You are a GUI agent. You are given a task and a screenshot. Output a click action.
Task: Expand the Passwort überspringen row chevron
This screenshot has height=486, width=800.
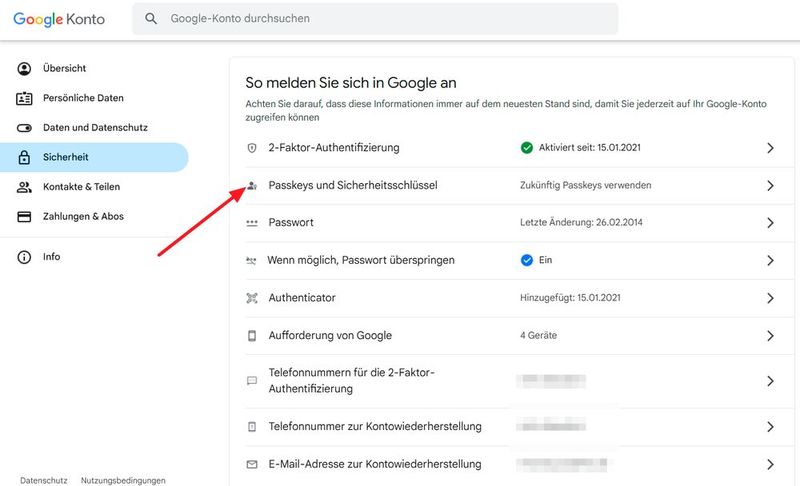770,261
